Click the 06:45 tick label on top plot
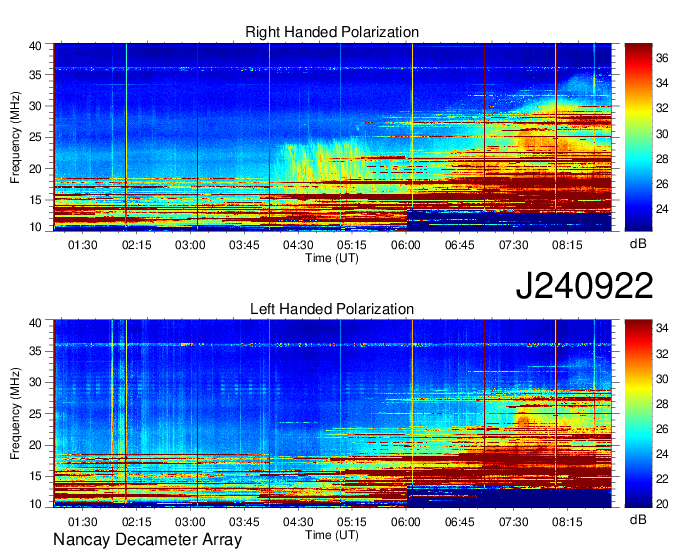Image resolution: width=680 pixels, height=552 pixels. pyautogui.click(x=460, y=245)
